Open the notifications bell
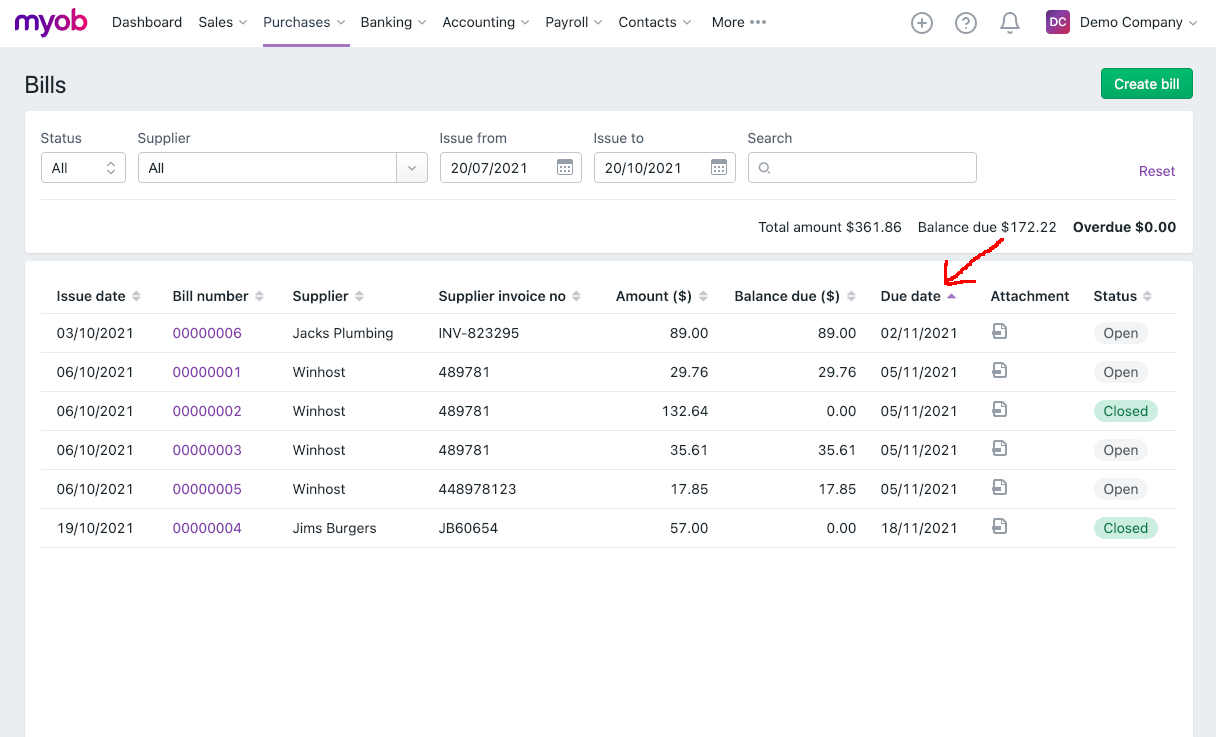The height and width of the screenshot is (737, 1216). pos(1009,22)
